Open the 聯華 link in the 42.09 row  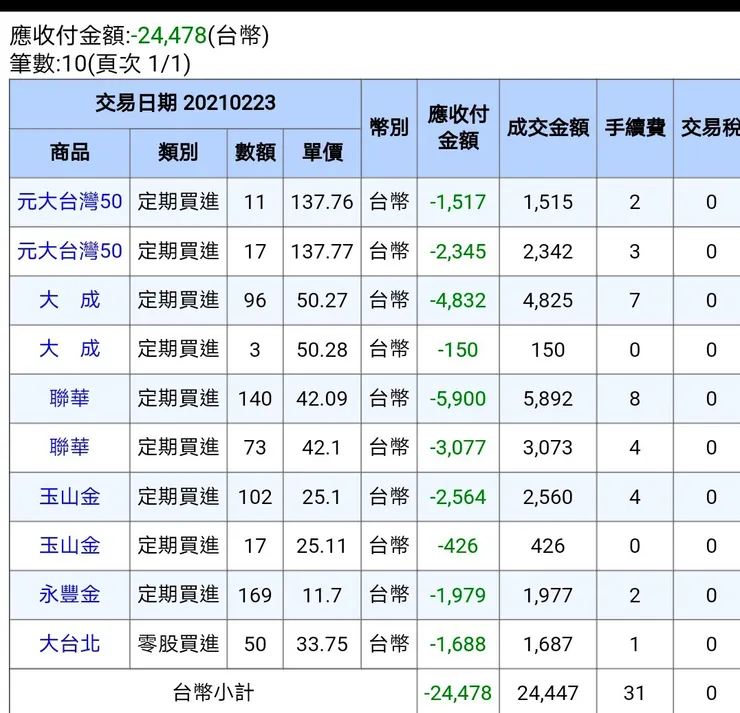click(x=70, y=398)
